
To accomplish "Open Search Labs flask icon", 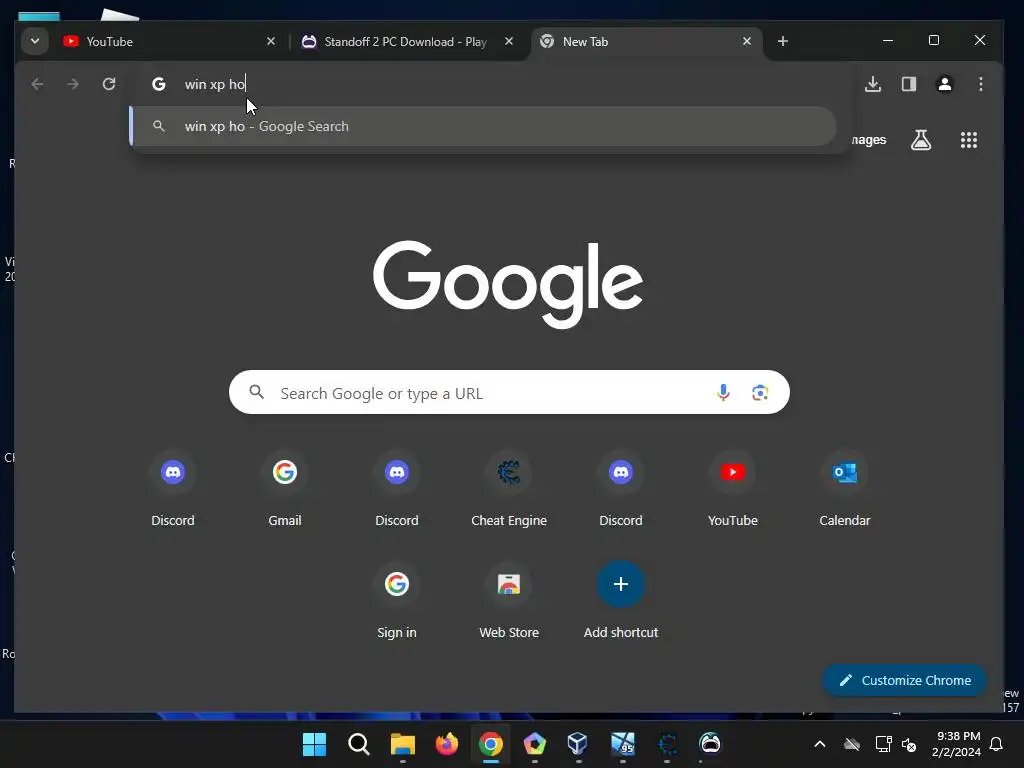I will click(921, 140).
